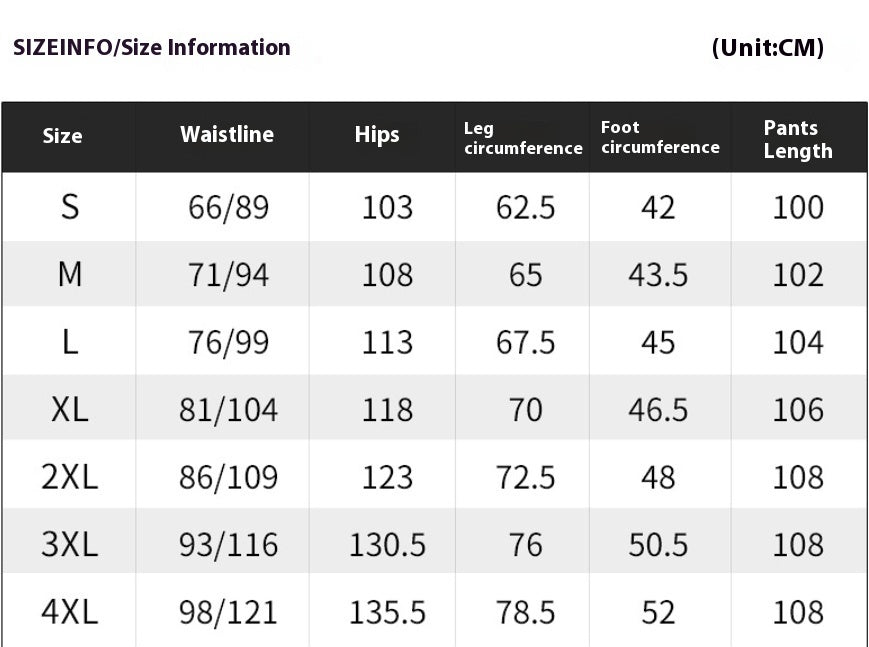The image size is (869, 647).
Task: Choose the 4XL size row label
Action: (69, 612)
